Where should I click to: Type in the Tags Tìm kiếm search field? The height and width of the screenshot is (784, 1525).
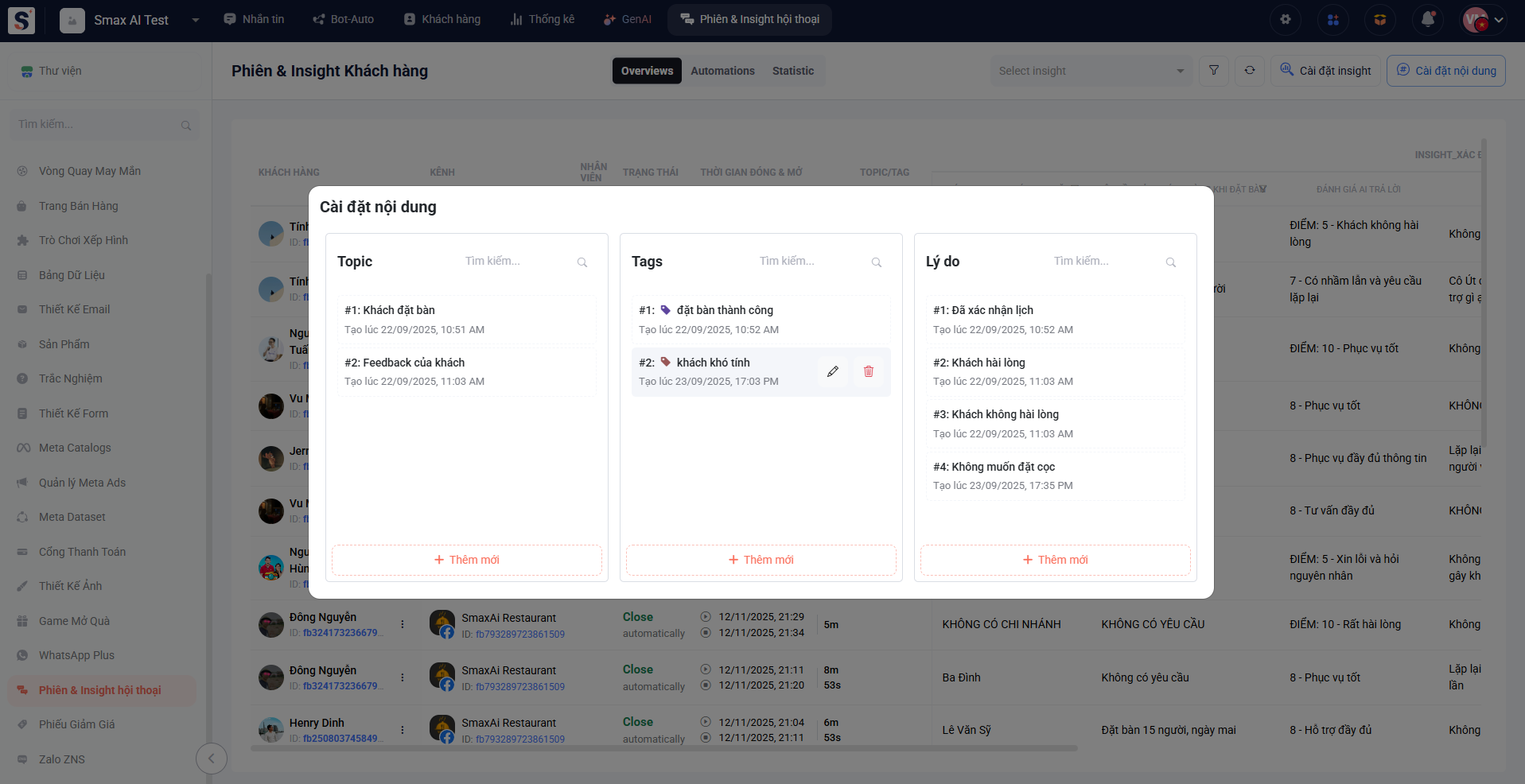coord(810,262)
